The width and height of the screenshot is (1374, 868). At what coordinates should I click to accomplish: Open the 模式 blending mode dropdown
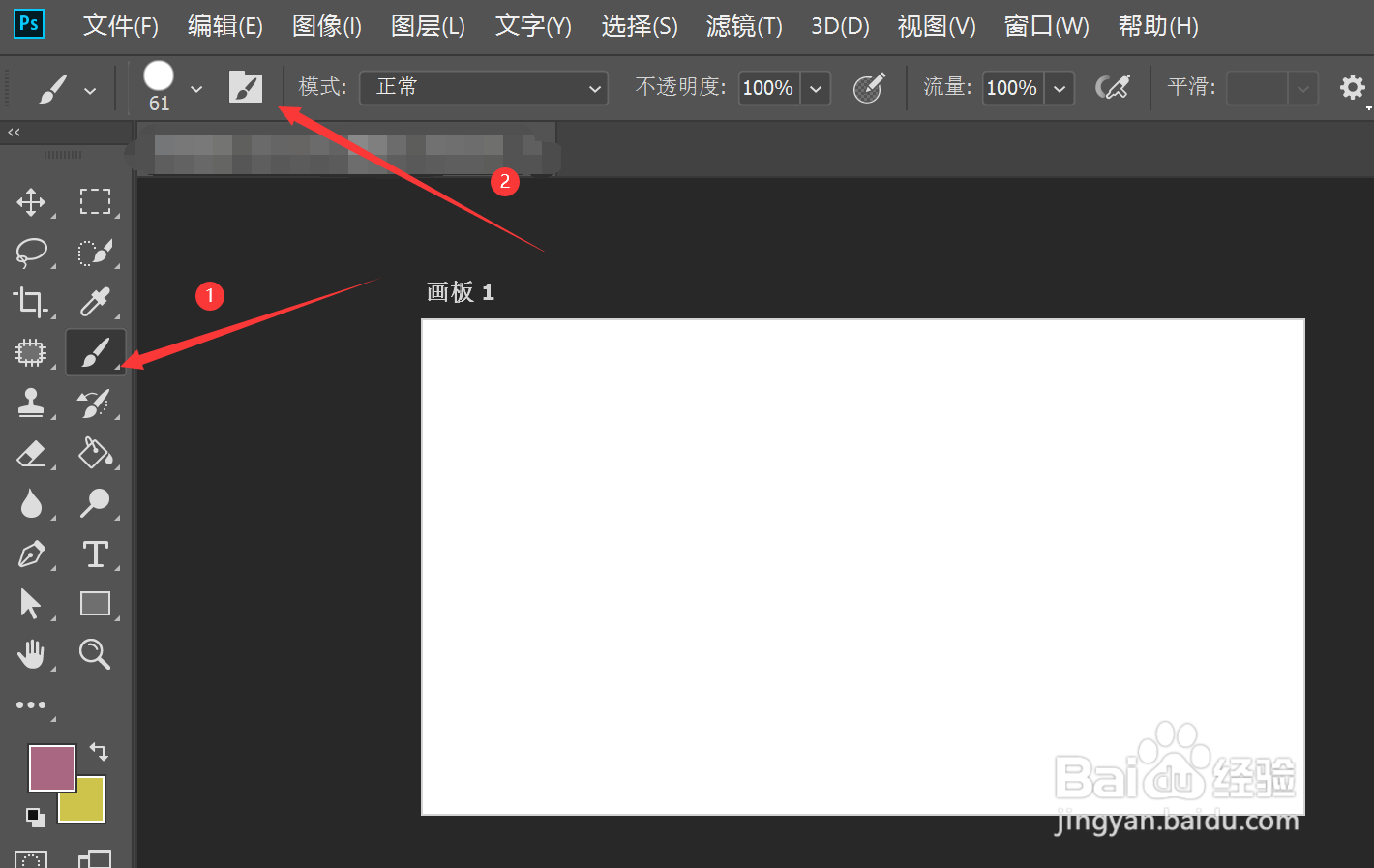point(483,87)
